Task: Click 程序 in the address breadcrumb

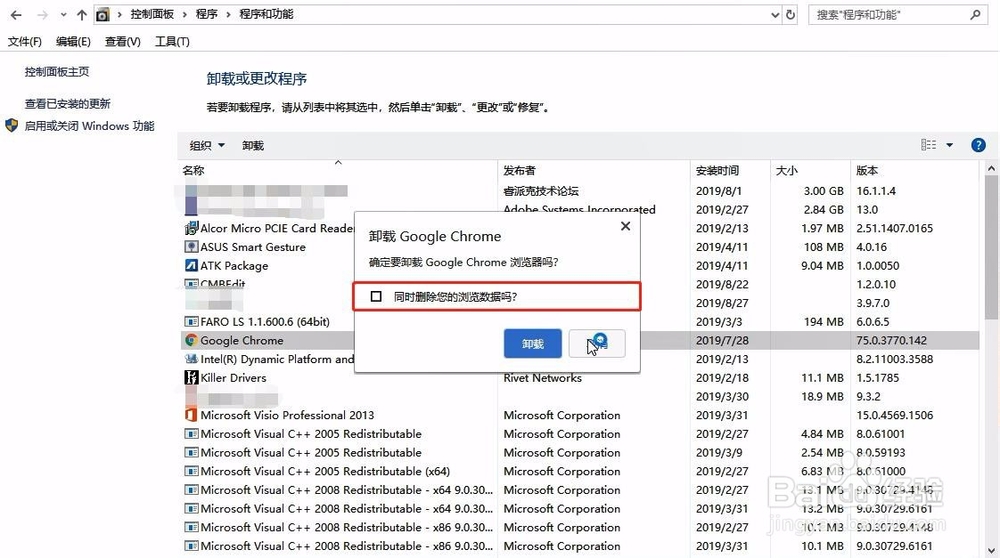Action: click(207, 14)
